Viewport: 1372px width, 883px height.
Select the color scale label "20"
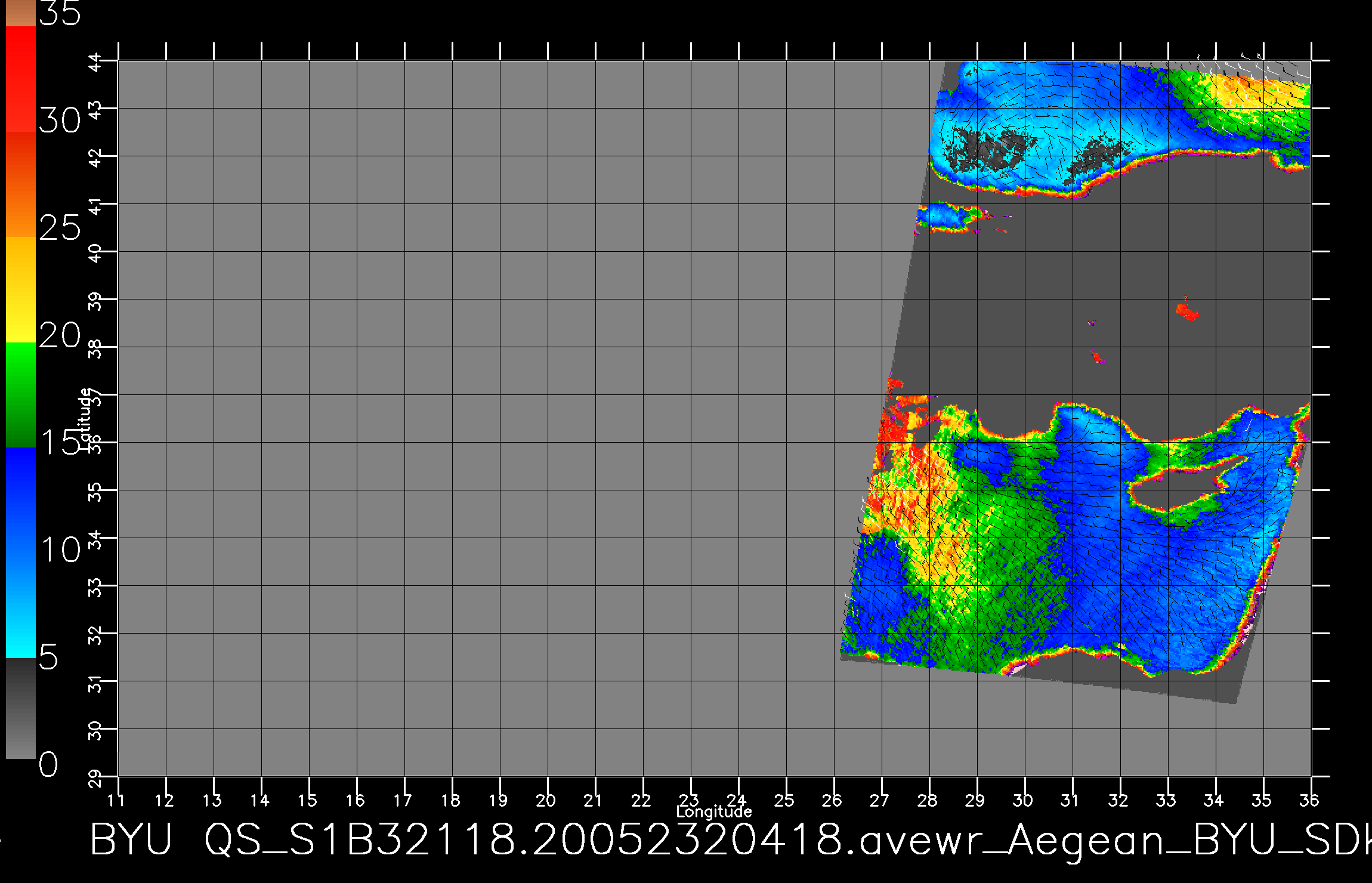(x=60, y=335)
